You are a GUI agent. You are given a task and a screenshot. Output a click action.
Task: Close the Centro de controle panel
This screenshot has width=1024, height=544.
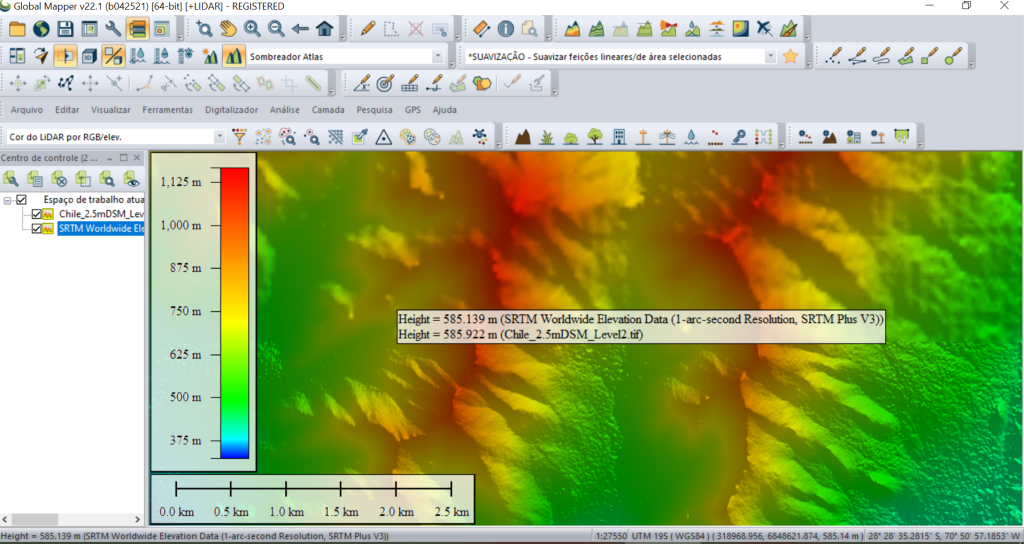pos(139,158)
